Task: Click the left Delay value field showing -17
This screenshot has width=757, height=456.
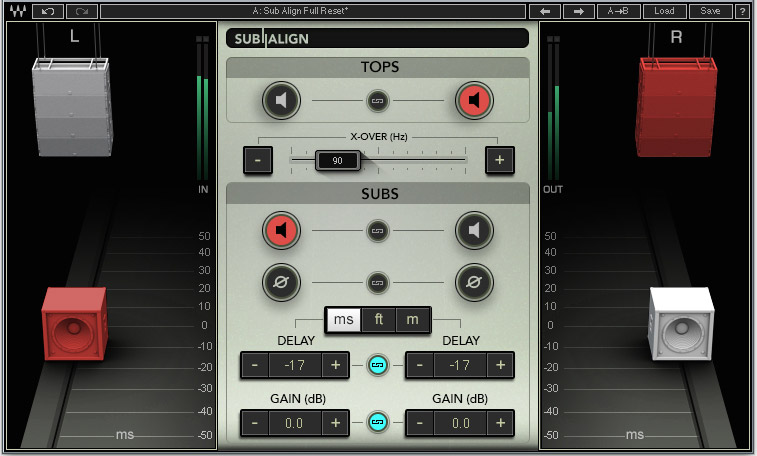Action: click(x=295, y=365)
